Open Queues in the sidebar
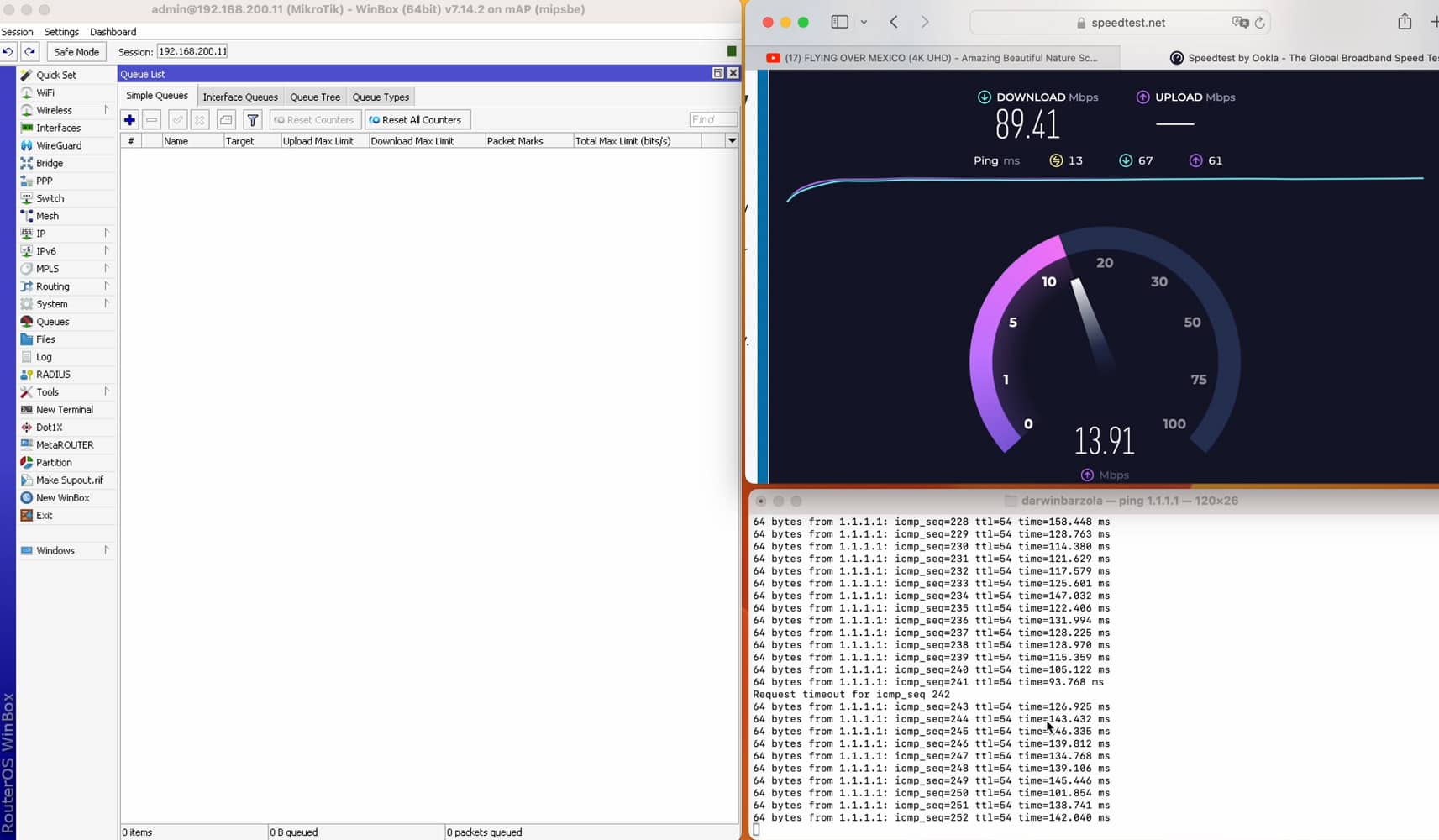The height and width of the screenshot is (840, 1439). 52,322
